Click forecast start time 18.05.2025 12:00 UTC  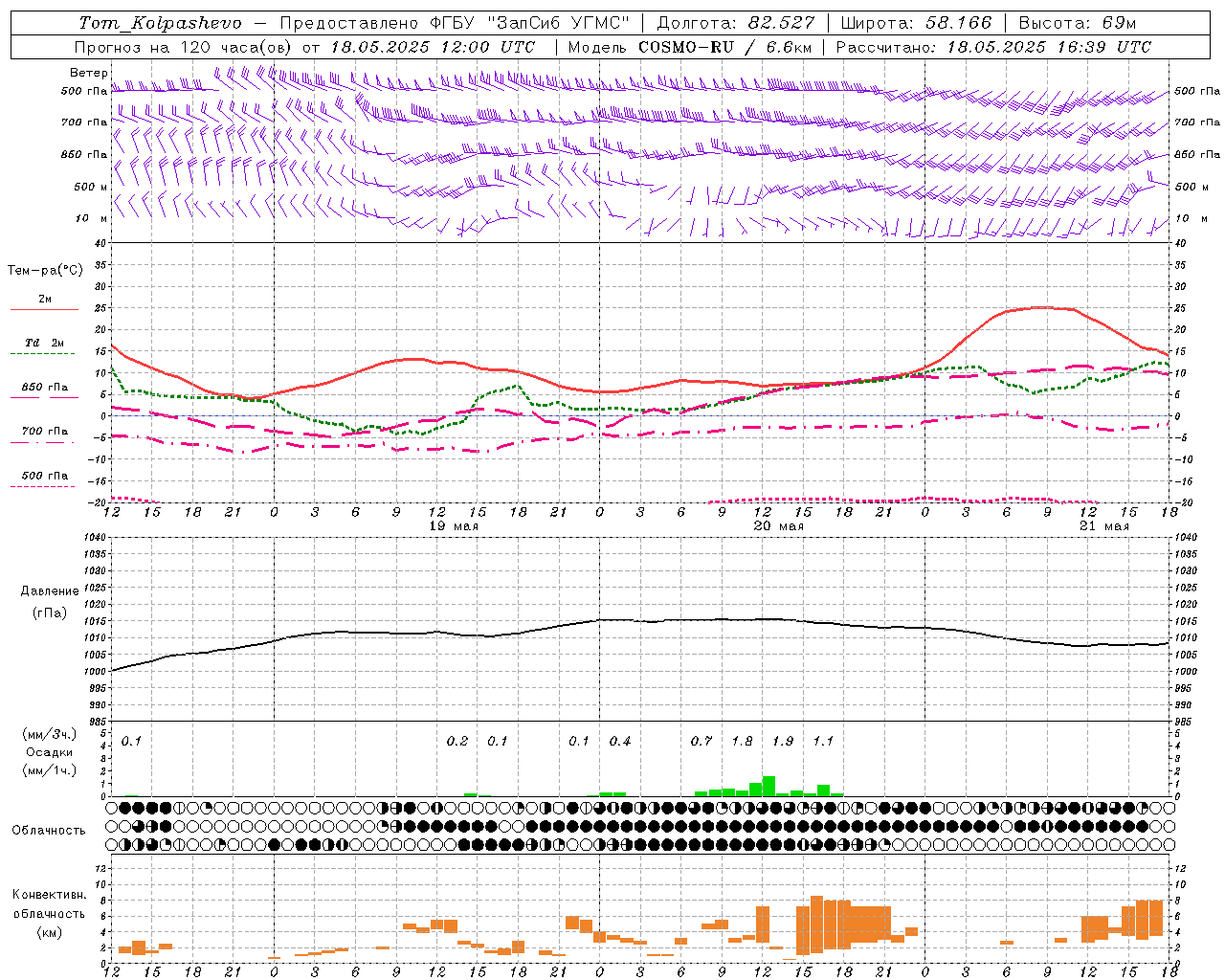tap(433, 47)
